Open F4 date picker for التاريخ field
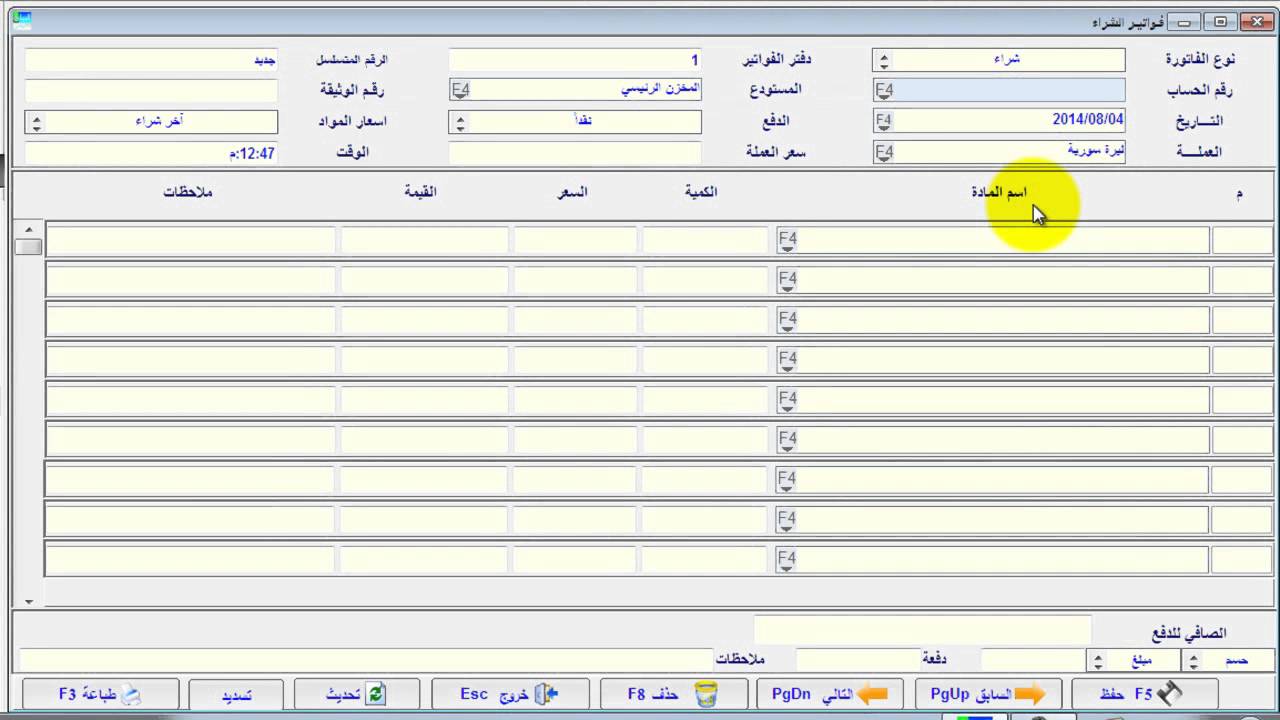 pos(884,121)
